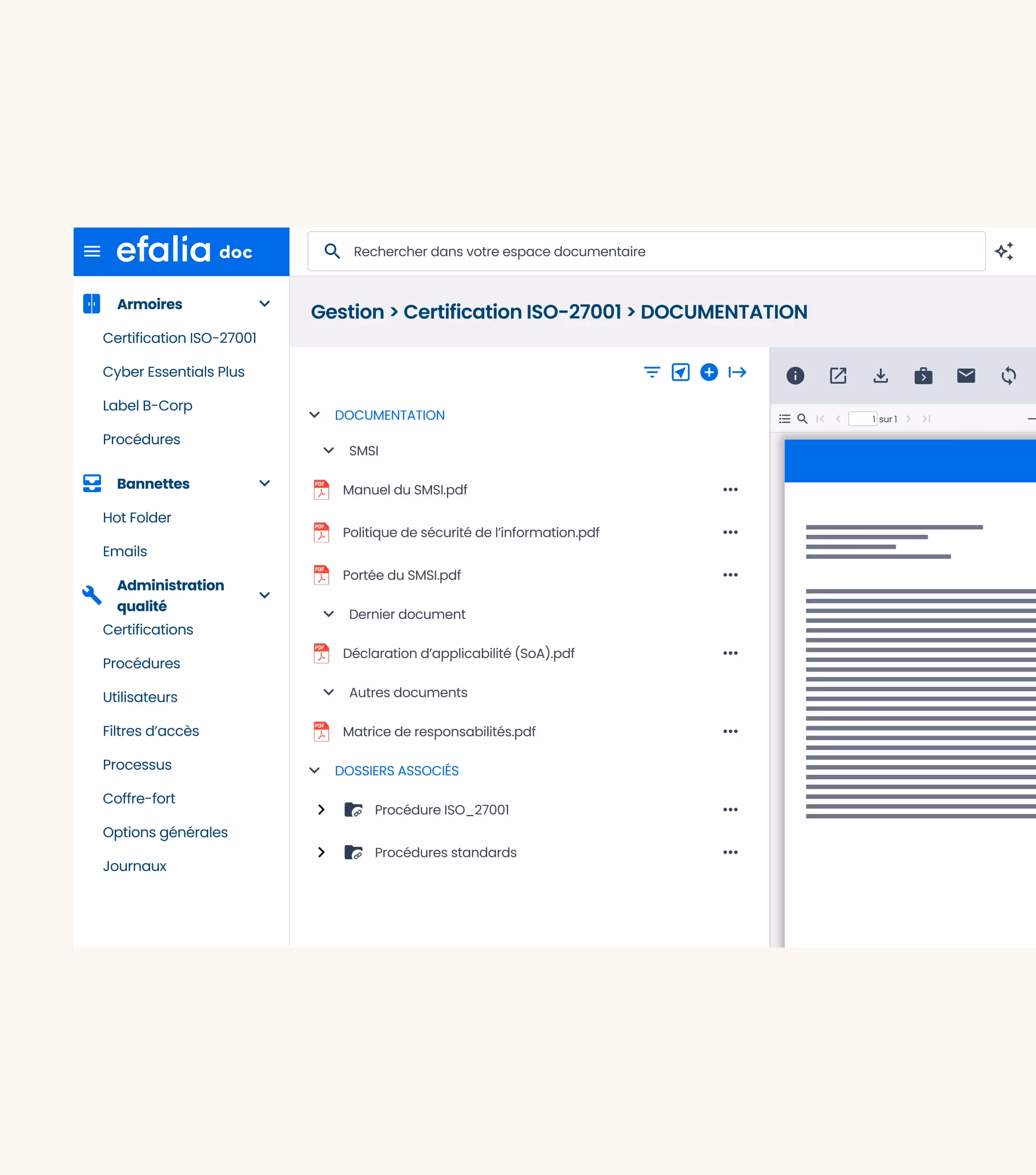Click the viewer page number field
Screen dimensions: 1036x1175
(863, 419)
